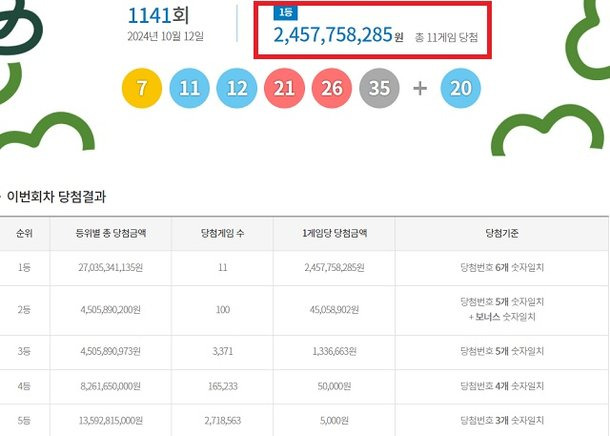
Task: Click criteria 당첨번호 6개 숫자일치
Action: 502,268
